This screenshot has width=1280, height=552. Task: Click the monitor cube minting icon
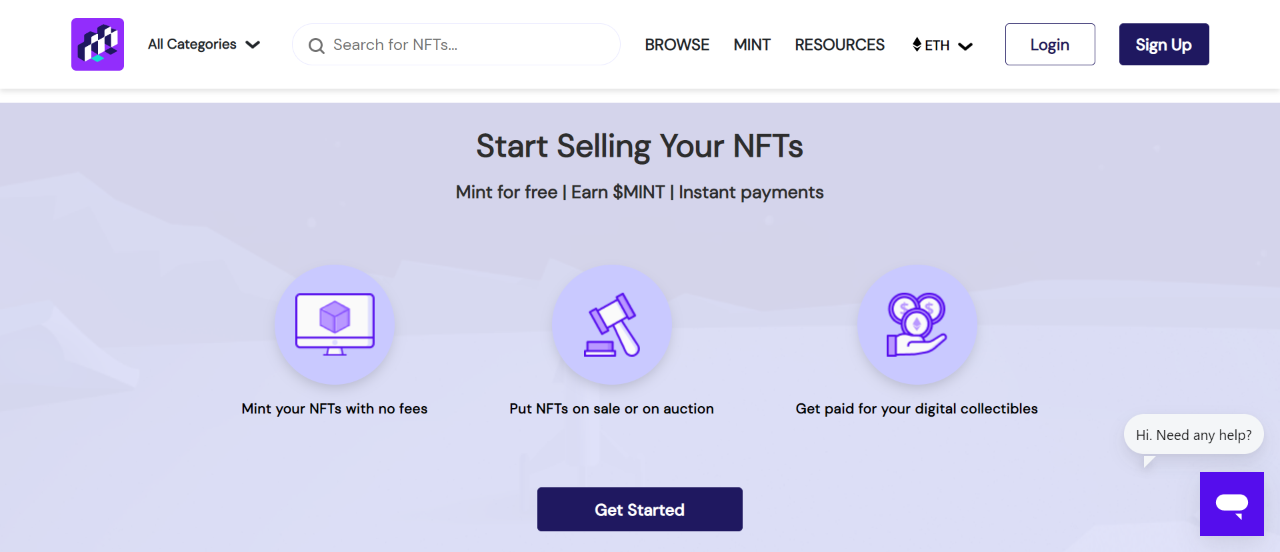pyautogui.click(x=335, y=325)
